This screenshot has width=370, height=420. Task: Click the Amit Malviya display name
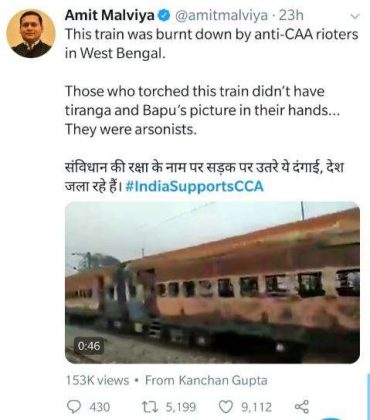[x=110, y=15]
